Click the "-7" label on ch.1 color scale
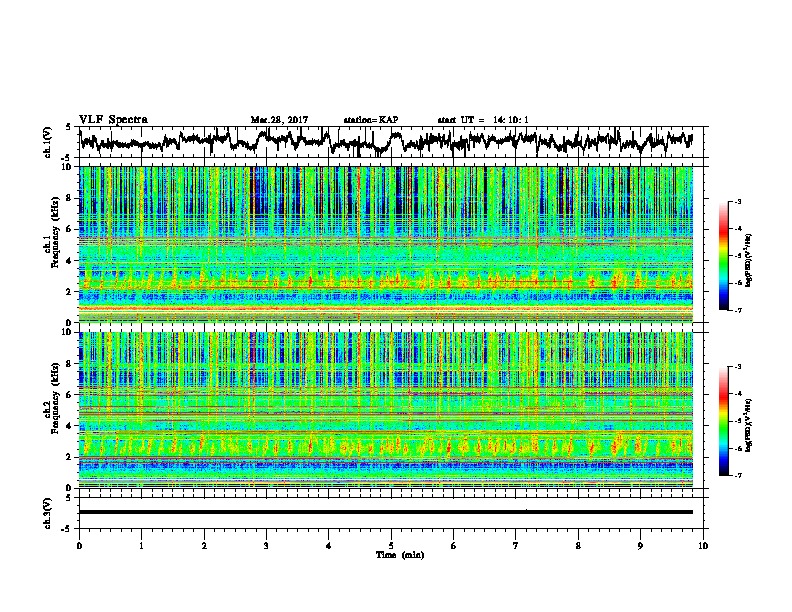This screenshot has width=792, height=612. pyautogui.click(x=737, y=310)
